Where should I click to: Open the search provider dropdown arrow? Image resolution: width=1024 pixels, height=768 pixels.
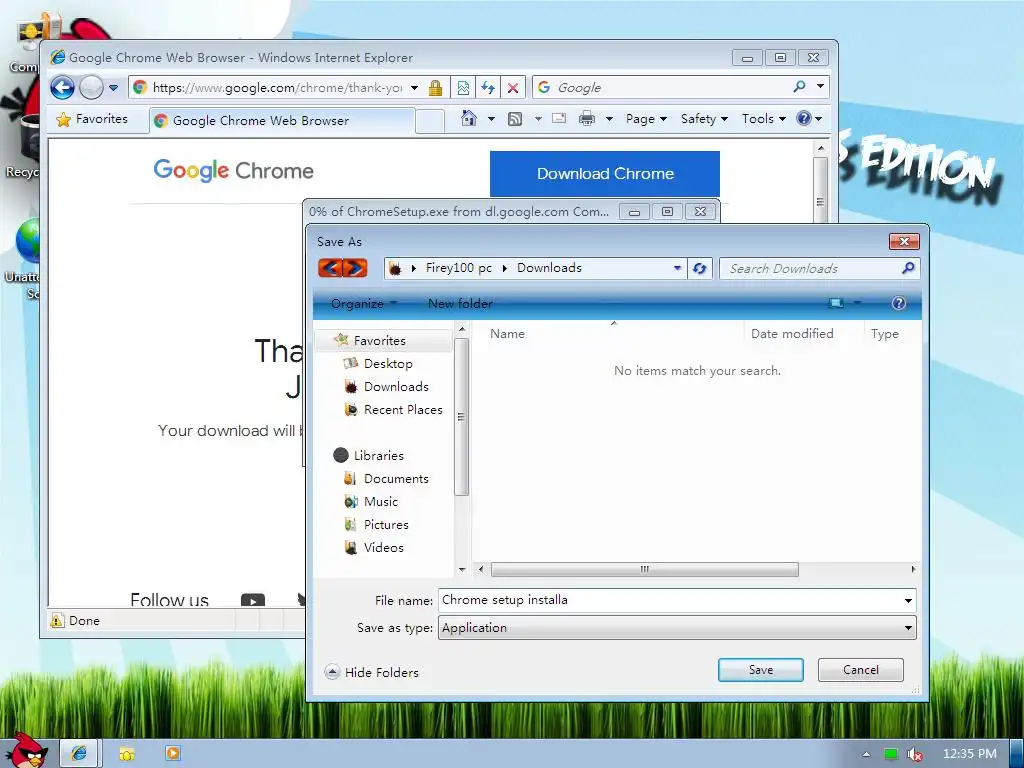[x=820, y=86]
